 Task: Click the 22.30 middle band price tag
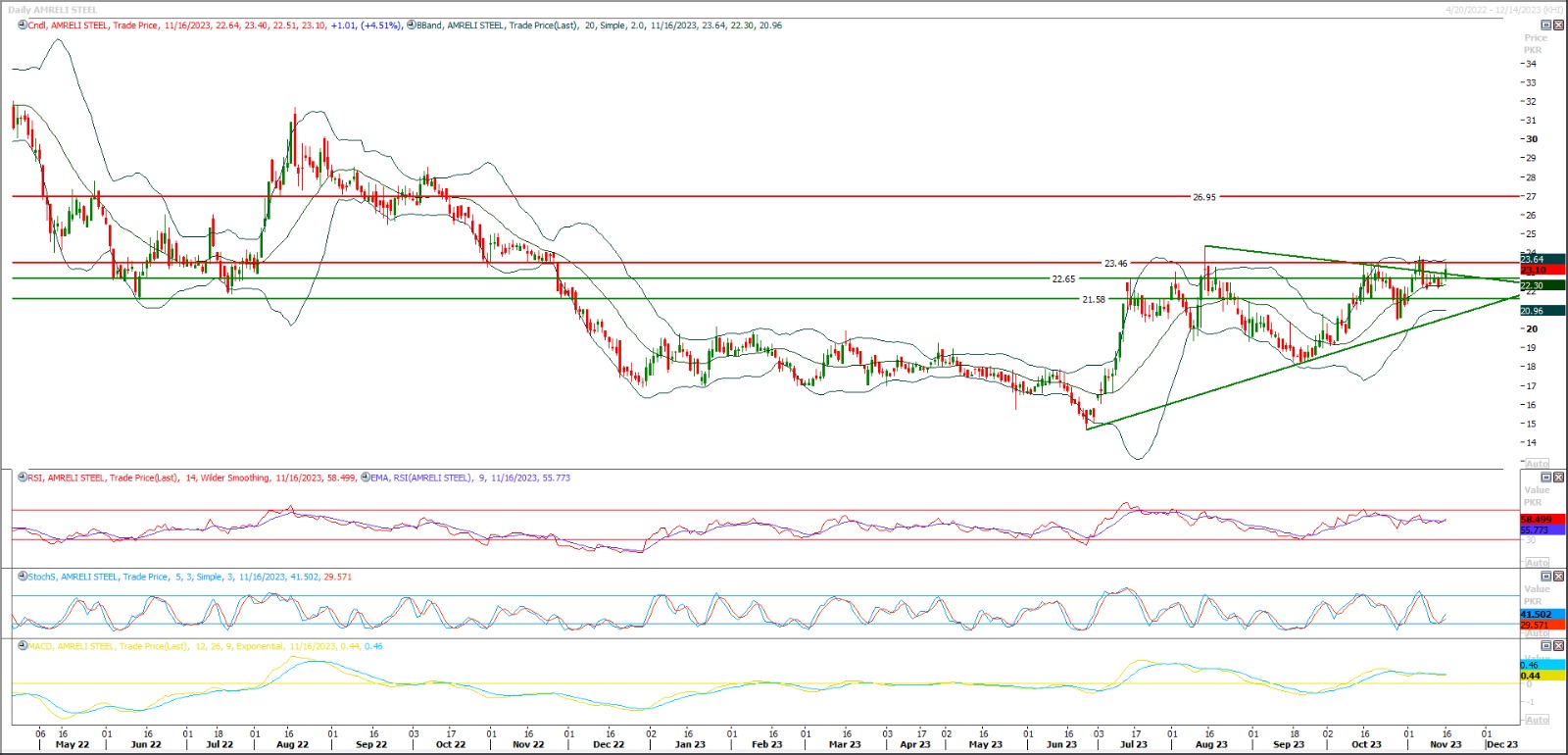coord(1543,285)
